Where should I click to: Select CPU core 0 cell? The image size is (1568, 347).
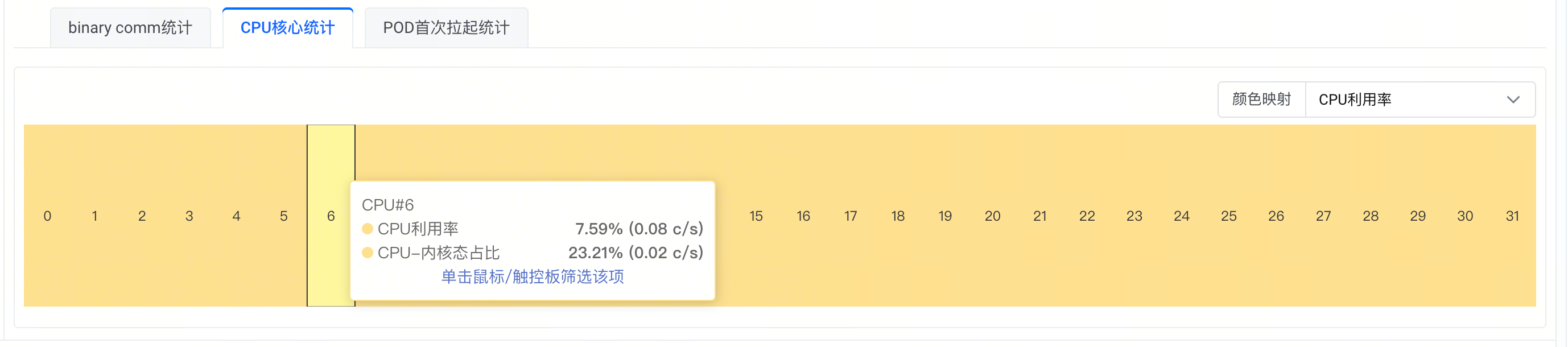(x=47, y=216)
